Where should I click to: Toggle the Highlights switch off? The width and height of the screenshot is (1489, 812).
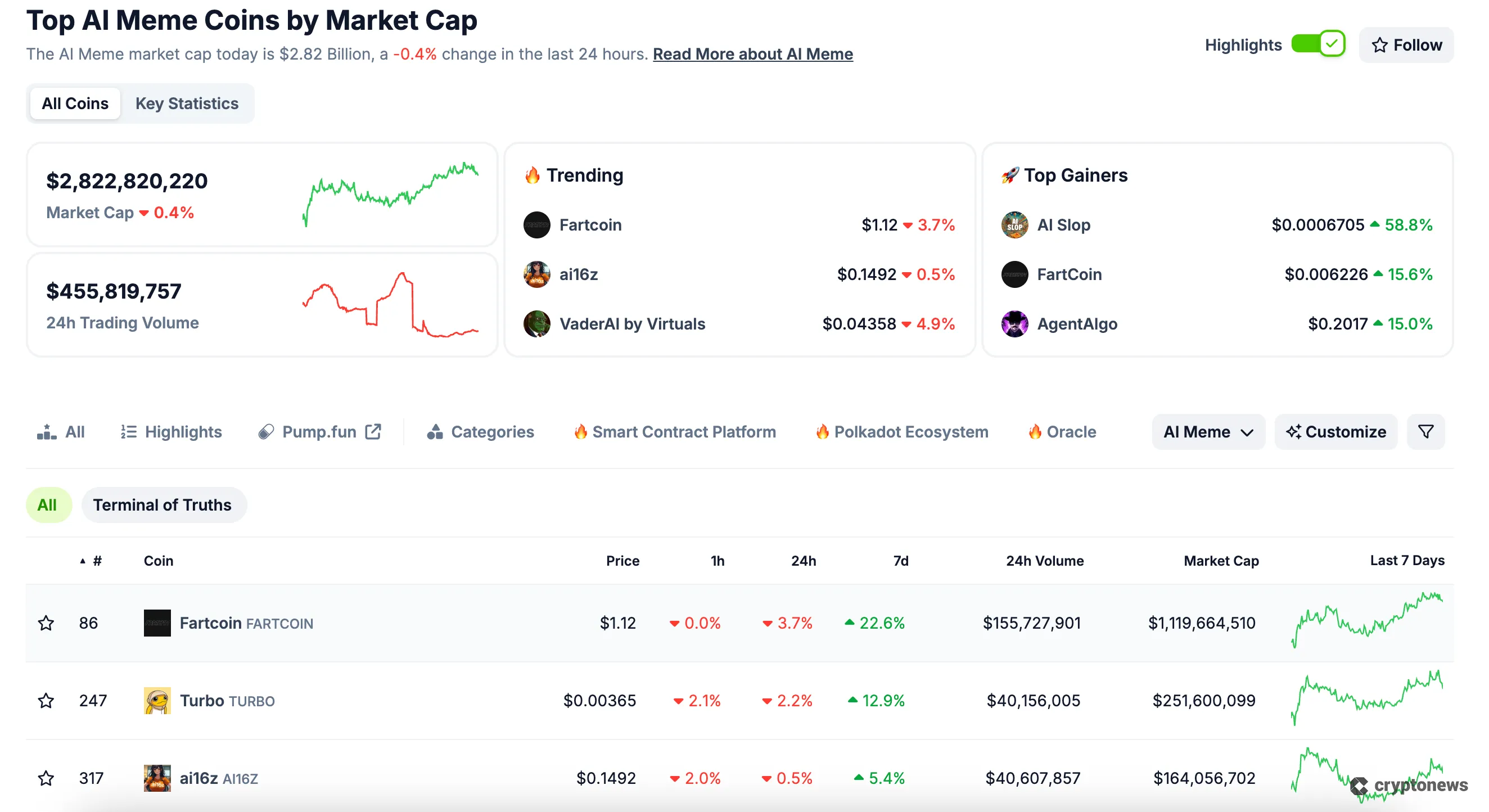[1318, 44]
